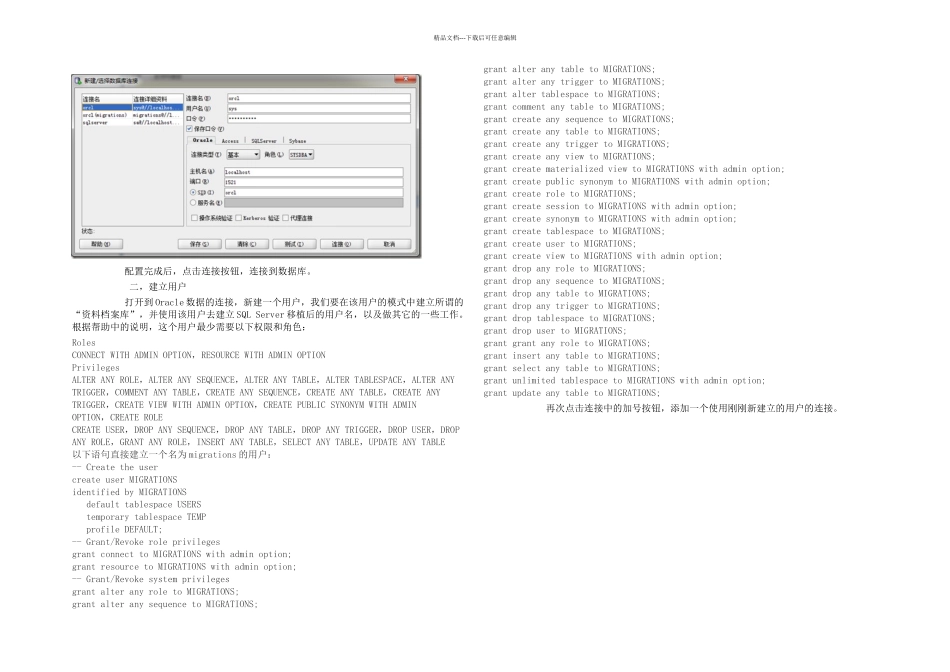Toggle the 保存口令 checkbox
950x672 pixels.
(189, 128)
